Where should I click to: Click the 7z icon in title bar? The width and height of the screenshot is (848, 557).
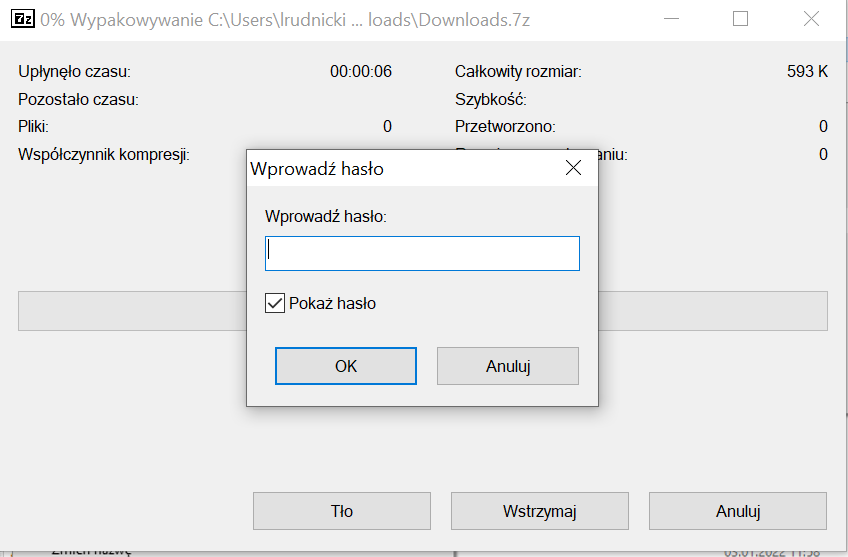[23, 19]
